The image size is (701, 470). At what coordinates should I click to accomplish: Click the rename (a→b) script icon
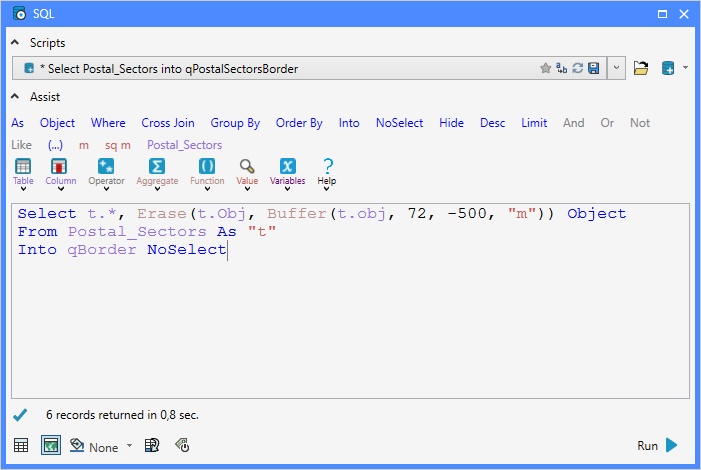click(562, 68)
